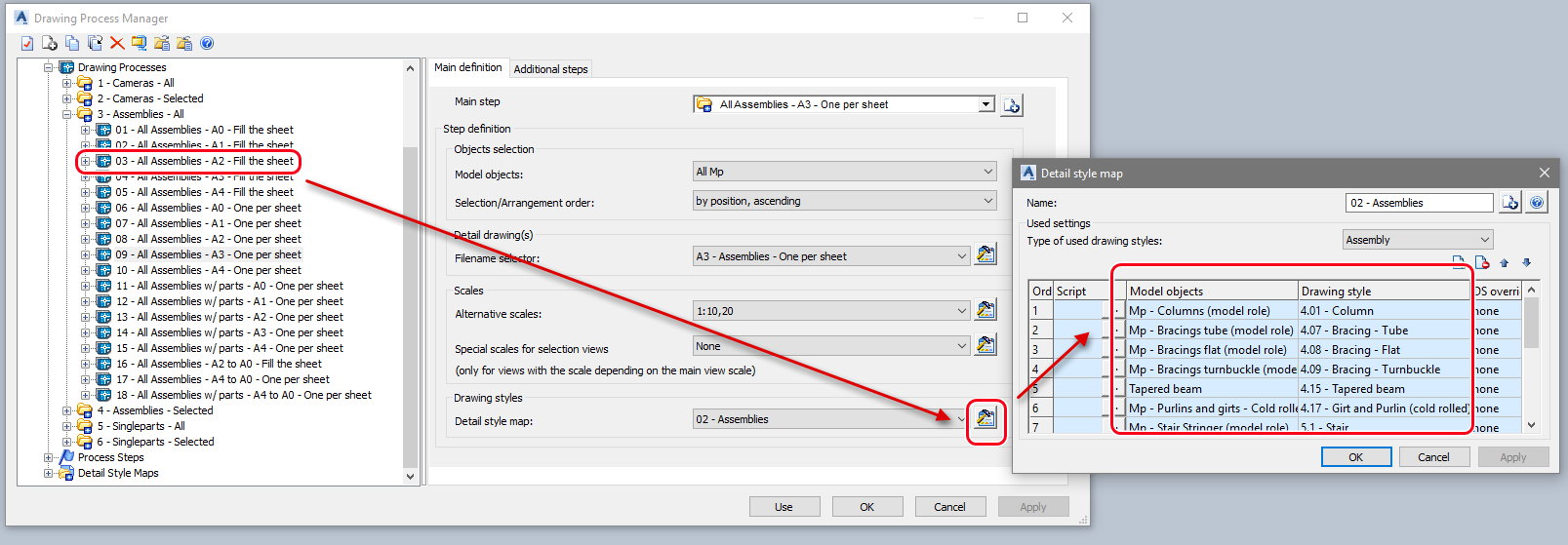The image size is (1568, 545).
Task: Click the tree panel's scroll down arrow
Action: [410, 477]
